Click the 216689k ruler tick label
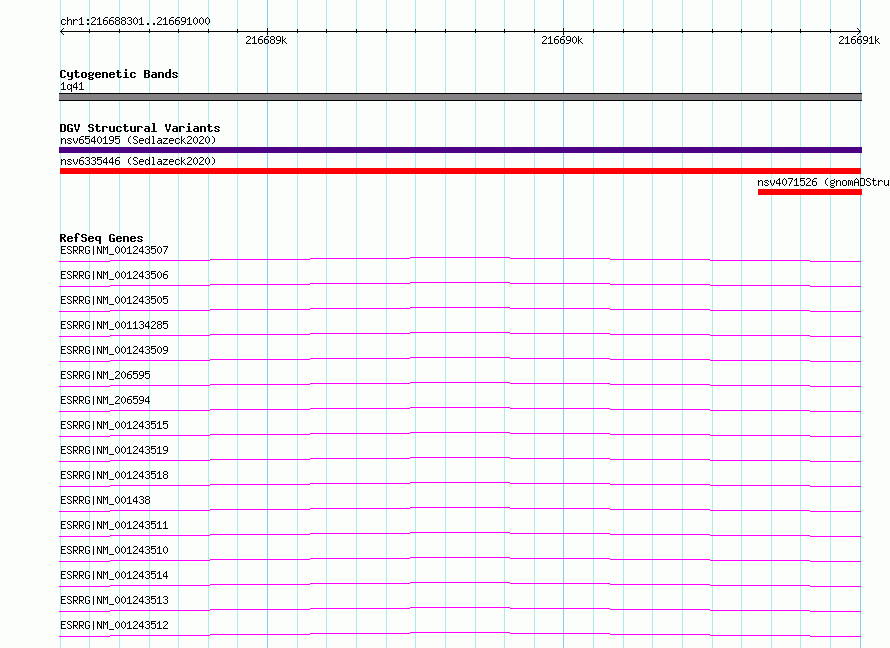The image size is (890, 648). 266,40
